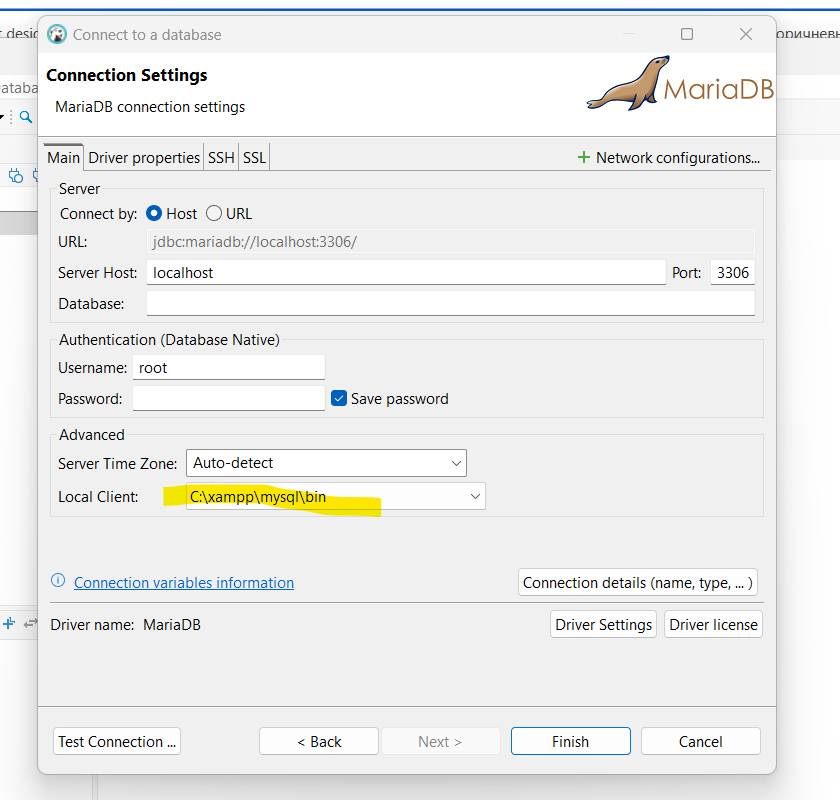Click the Finish button
840x800 pixels.
[571, 741]
